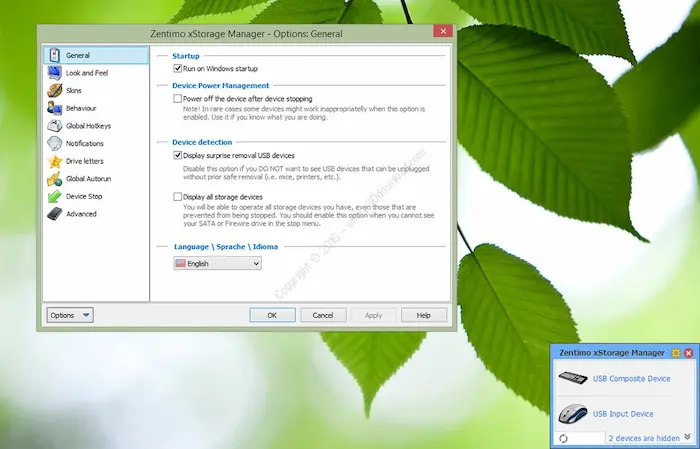Select Device Stop in sidebar

96,196
